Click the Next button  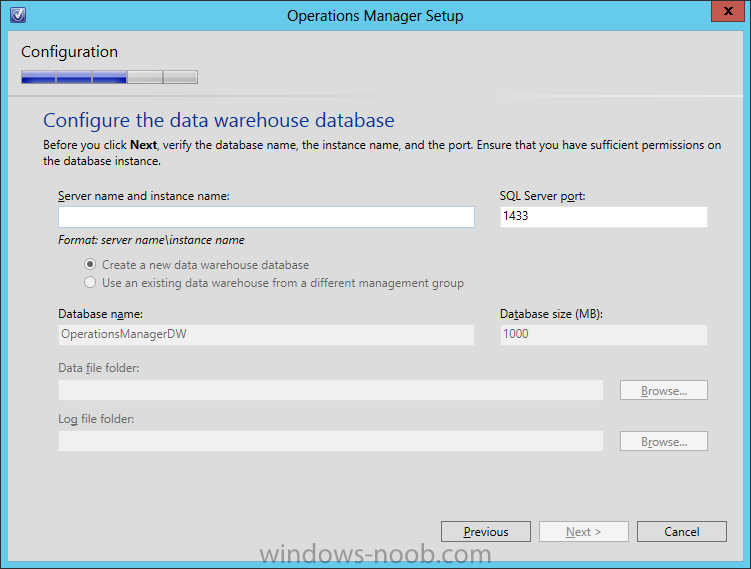pos(584,532)
